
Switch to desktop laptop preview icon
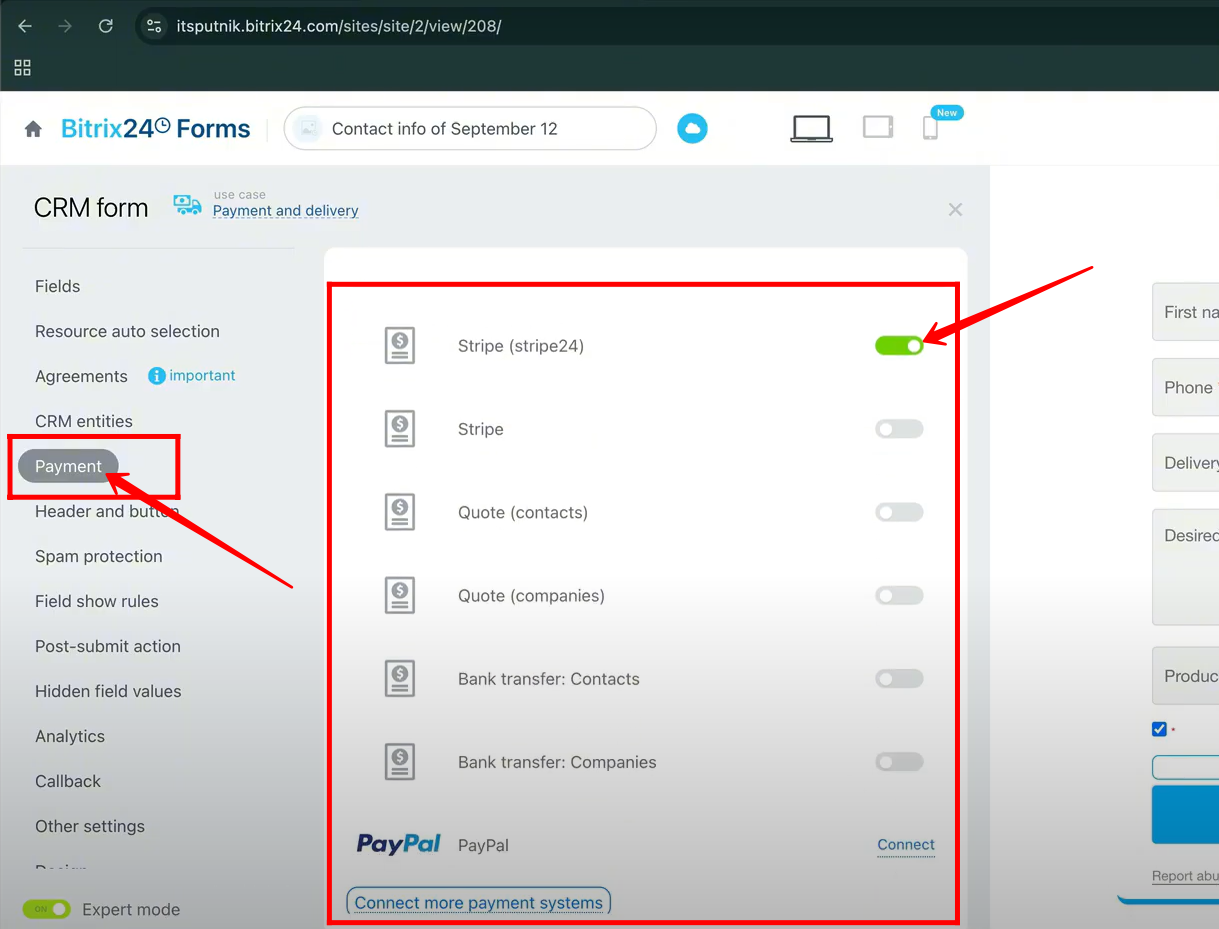(811, 129)
